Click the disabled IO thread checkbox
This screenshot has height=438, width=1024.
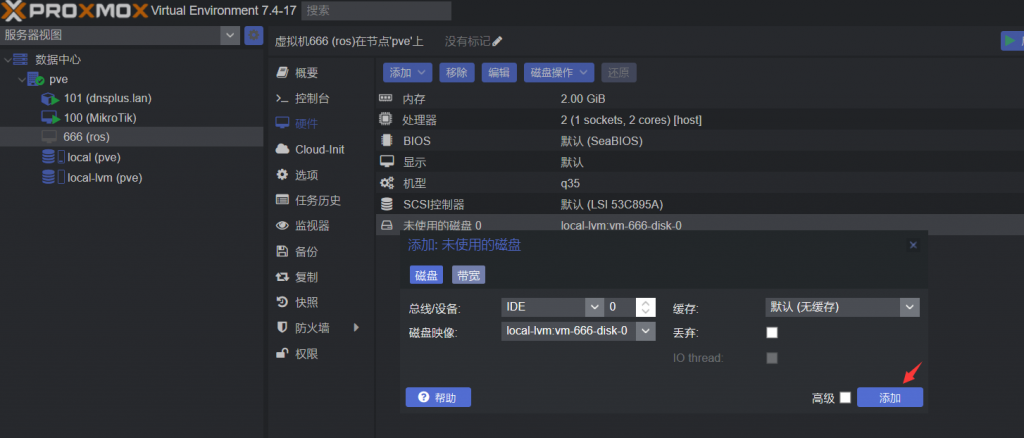point(772,358)
